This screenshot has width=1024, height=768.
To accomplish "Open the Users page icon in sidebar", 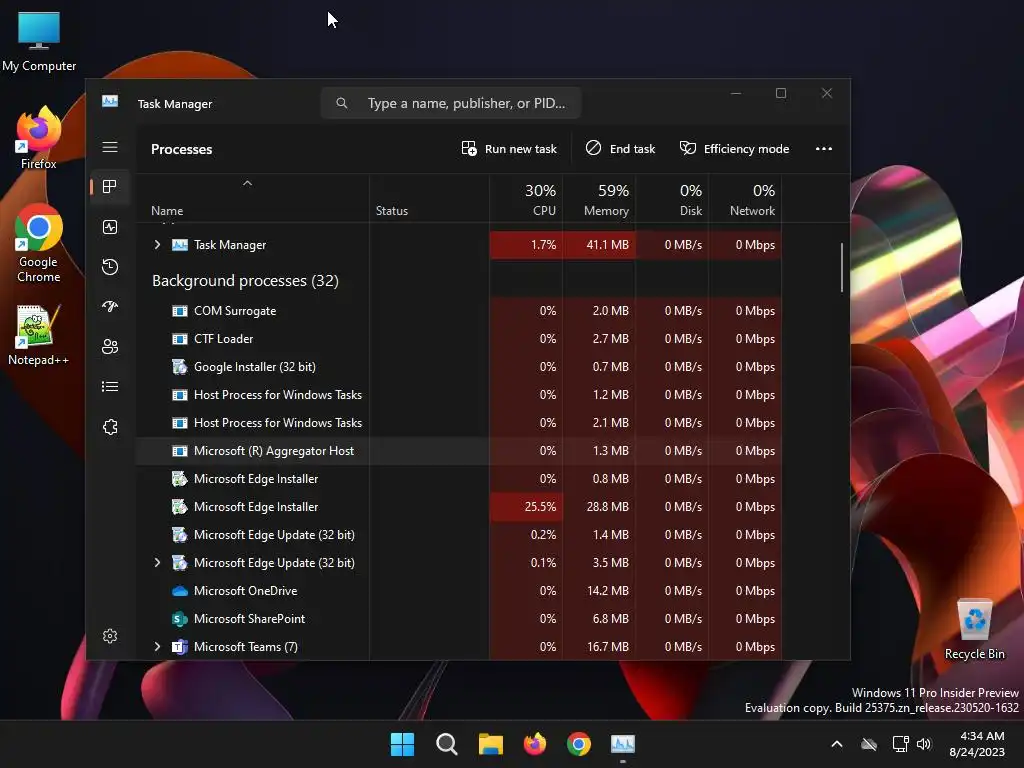I will (x=110, y=346).
